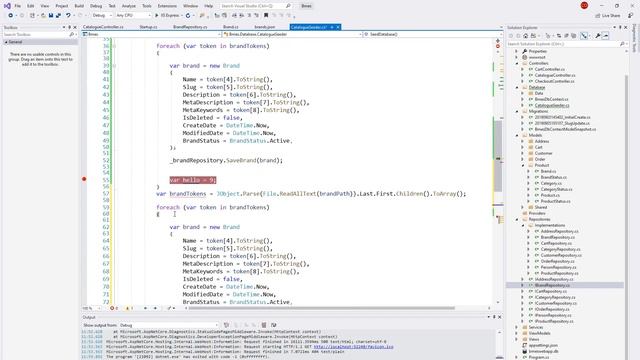Click the errors count indicator
Viewport: 640px width, 360px height.
(x=114, y=308)
